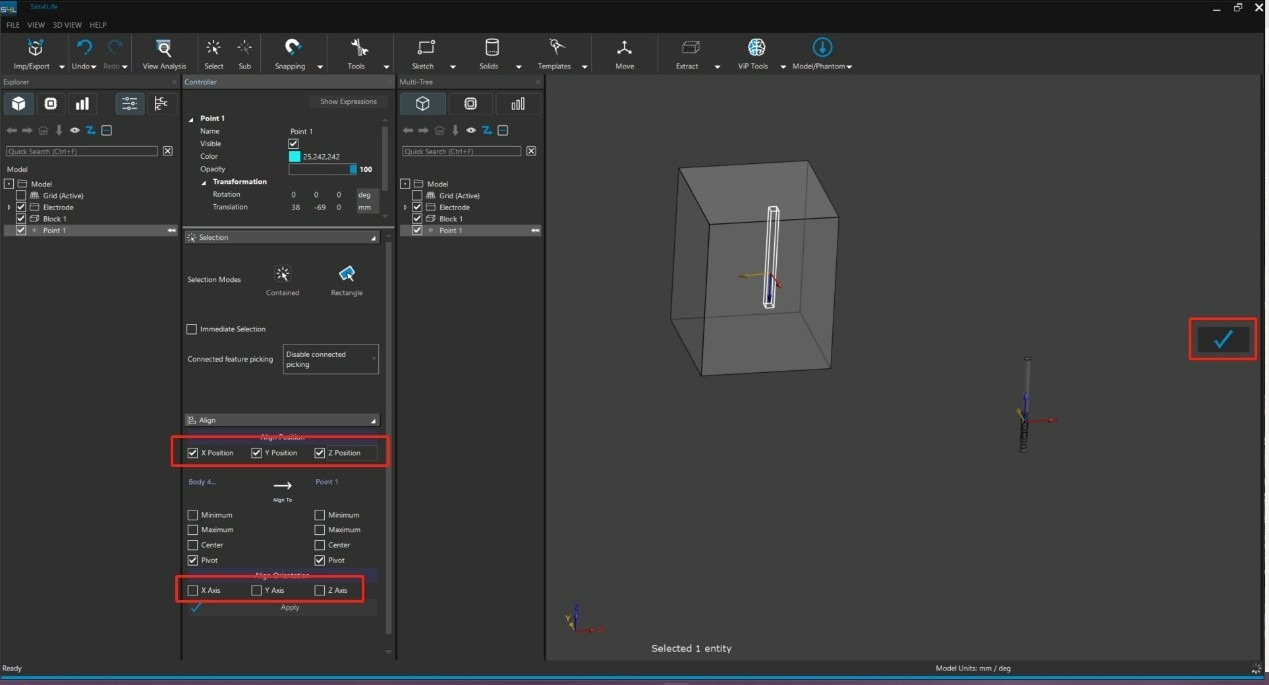Click the Point 1 color swatch
The height and width of the screenshot is (685, 1269).
[294, 156]
